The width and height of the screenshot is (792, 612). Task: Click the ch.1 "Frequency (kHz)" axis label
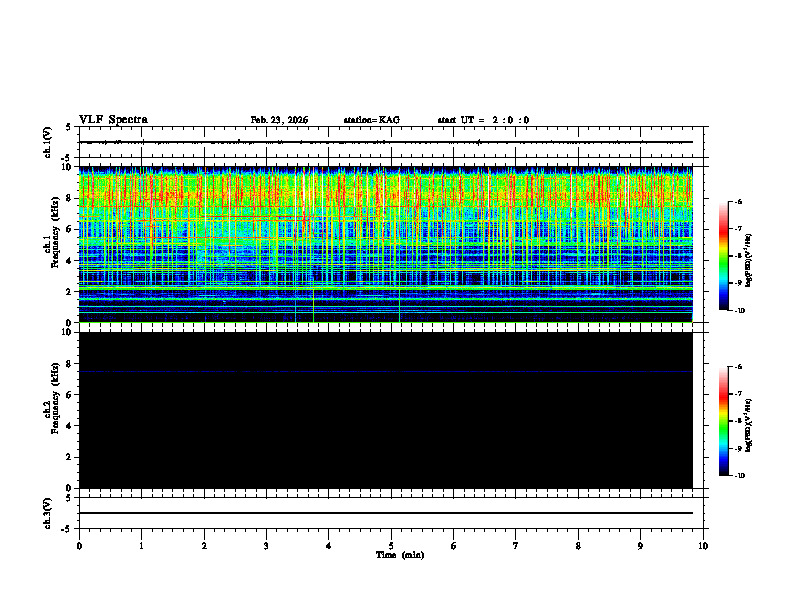55,230
